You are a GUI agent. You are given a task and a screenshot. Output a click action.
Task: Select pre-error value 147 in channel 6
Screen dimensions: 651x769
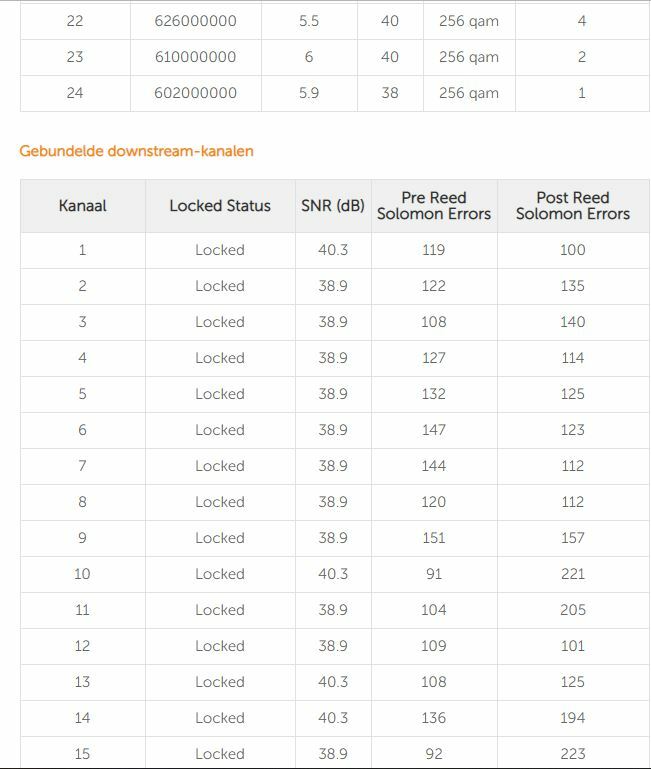434,430
